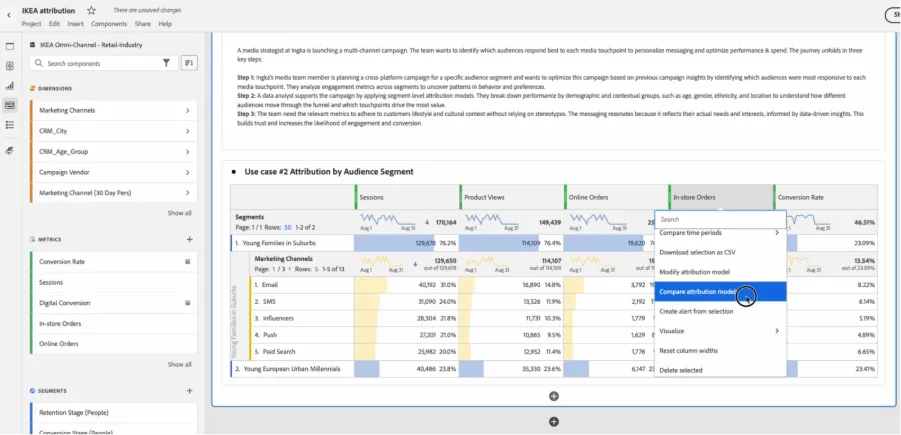The height and width of the screenshot is (435, 901).
Task: Open Compare time periods submenu arrow
Action: coord(777,233)
